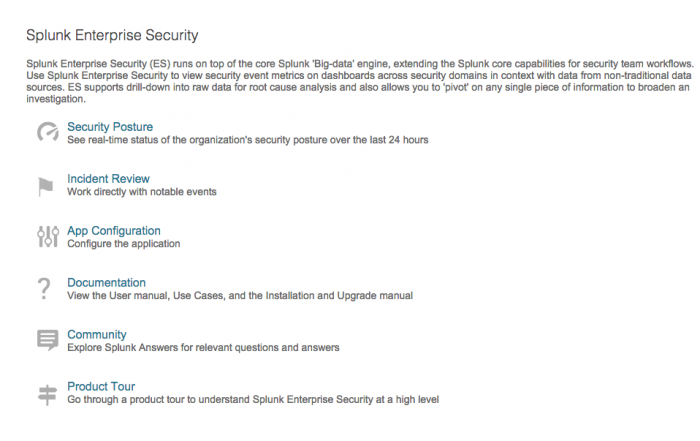700x441 pixels.
Task: Open the Incident Review link
Action: click(x=108, y=179)
